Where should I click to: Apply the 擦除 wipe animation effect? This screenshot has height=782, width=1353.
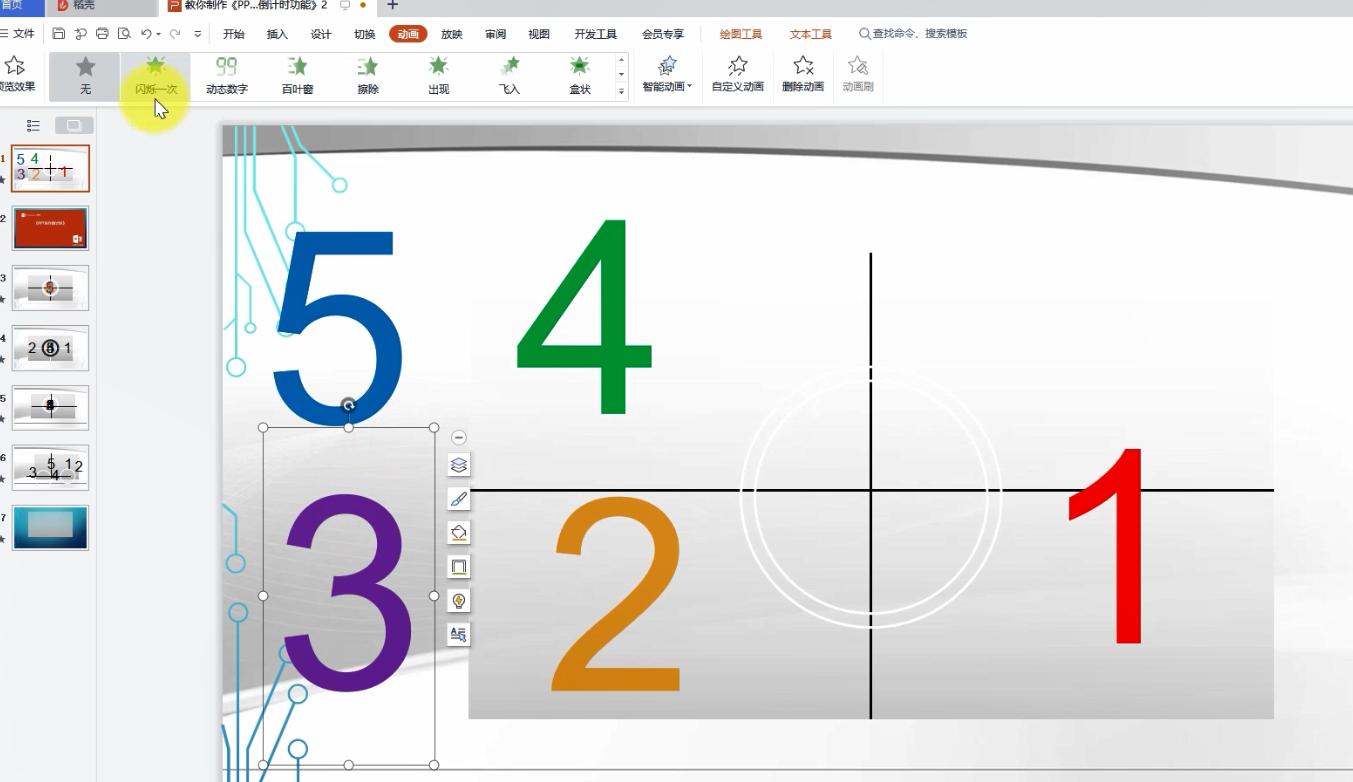tap(368, 76)
